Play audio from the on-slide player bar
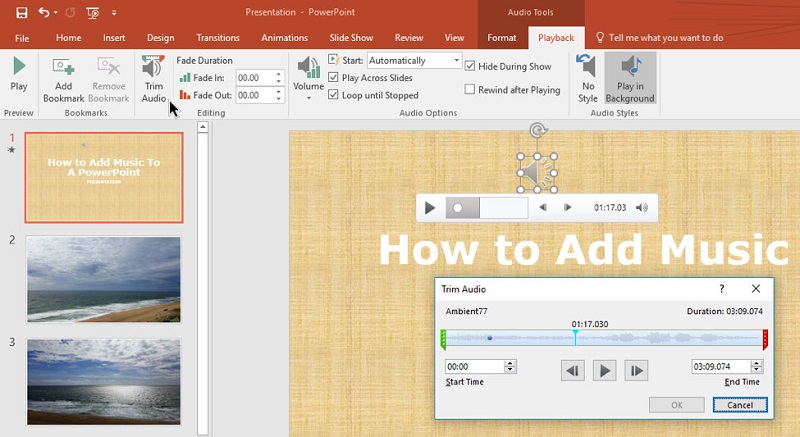This screenshot has height=437, width=800. [430, 208]
